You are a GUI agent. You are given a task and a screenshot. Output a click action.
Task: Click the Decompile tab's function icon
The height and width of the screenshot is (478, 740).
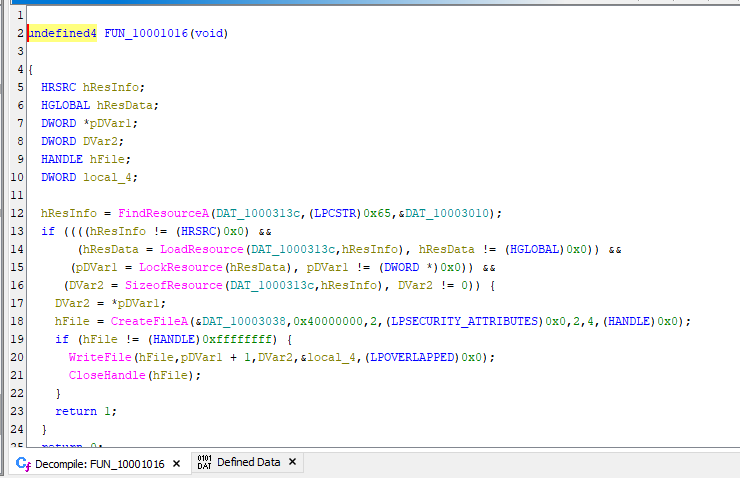point(24,463)
